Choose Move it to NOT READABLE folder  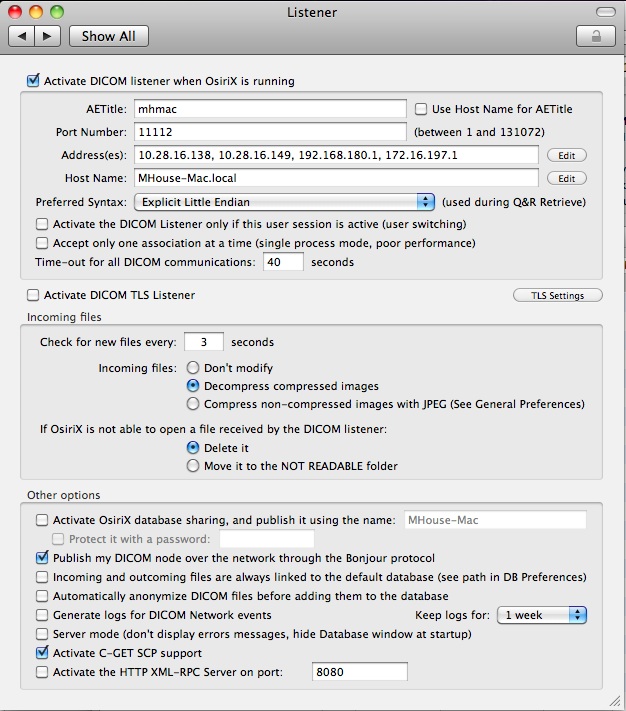pyautogui.click(x=193, y=466)
